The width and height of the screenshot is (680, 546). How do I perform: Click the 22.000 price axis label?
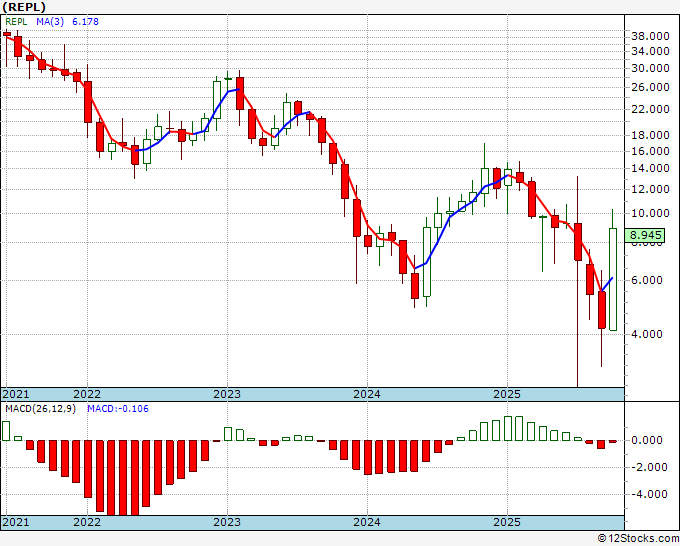click(x=650, y=109)
